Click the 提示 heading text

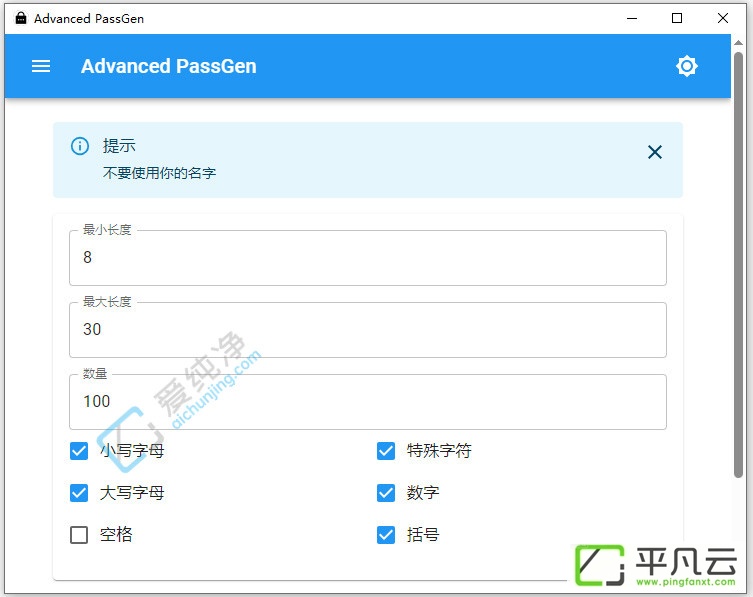119,146
